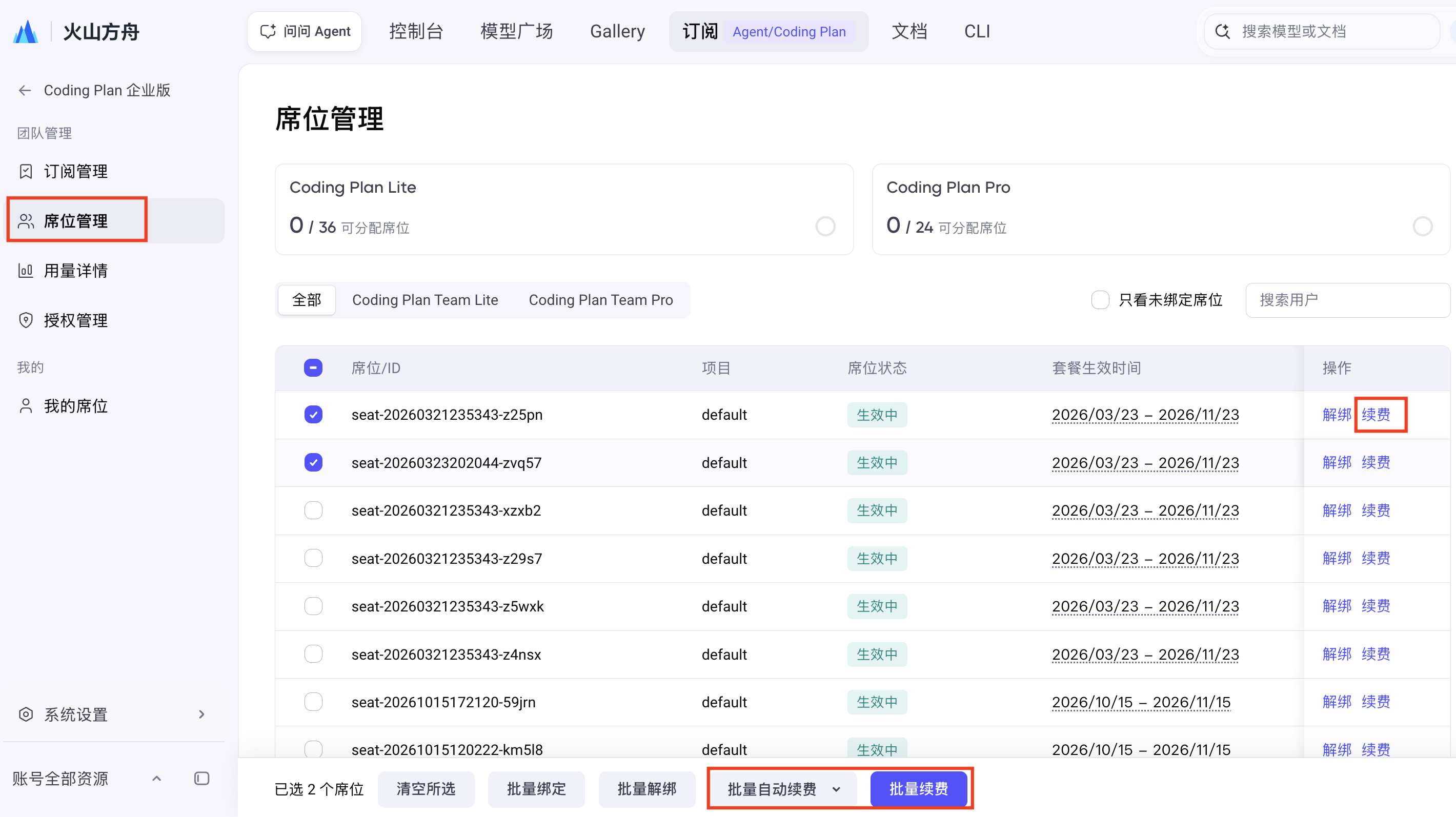Click the 清空所选 button

426,789
